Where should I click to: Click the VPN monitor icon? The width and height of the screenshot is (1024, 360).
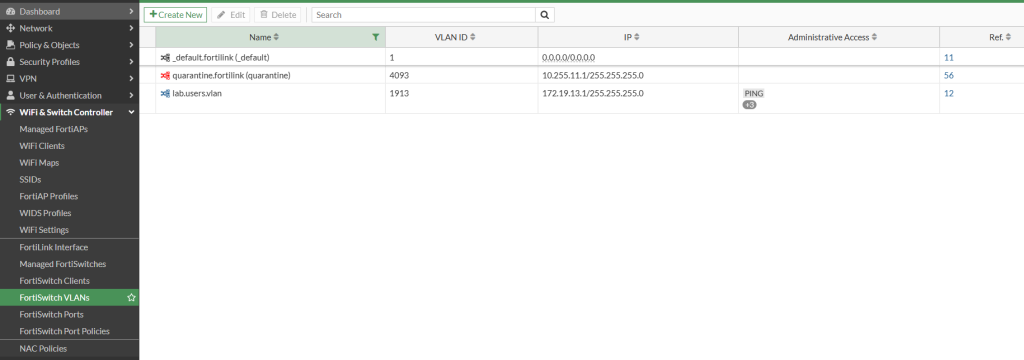[x=10, y=78]
